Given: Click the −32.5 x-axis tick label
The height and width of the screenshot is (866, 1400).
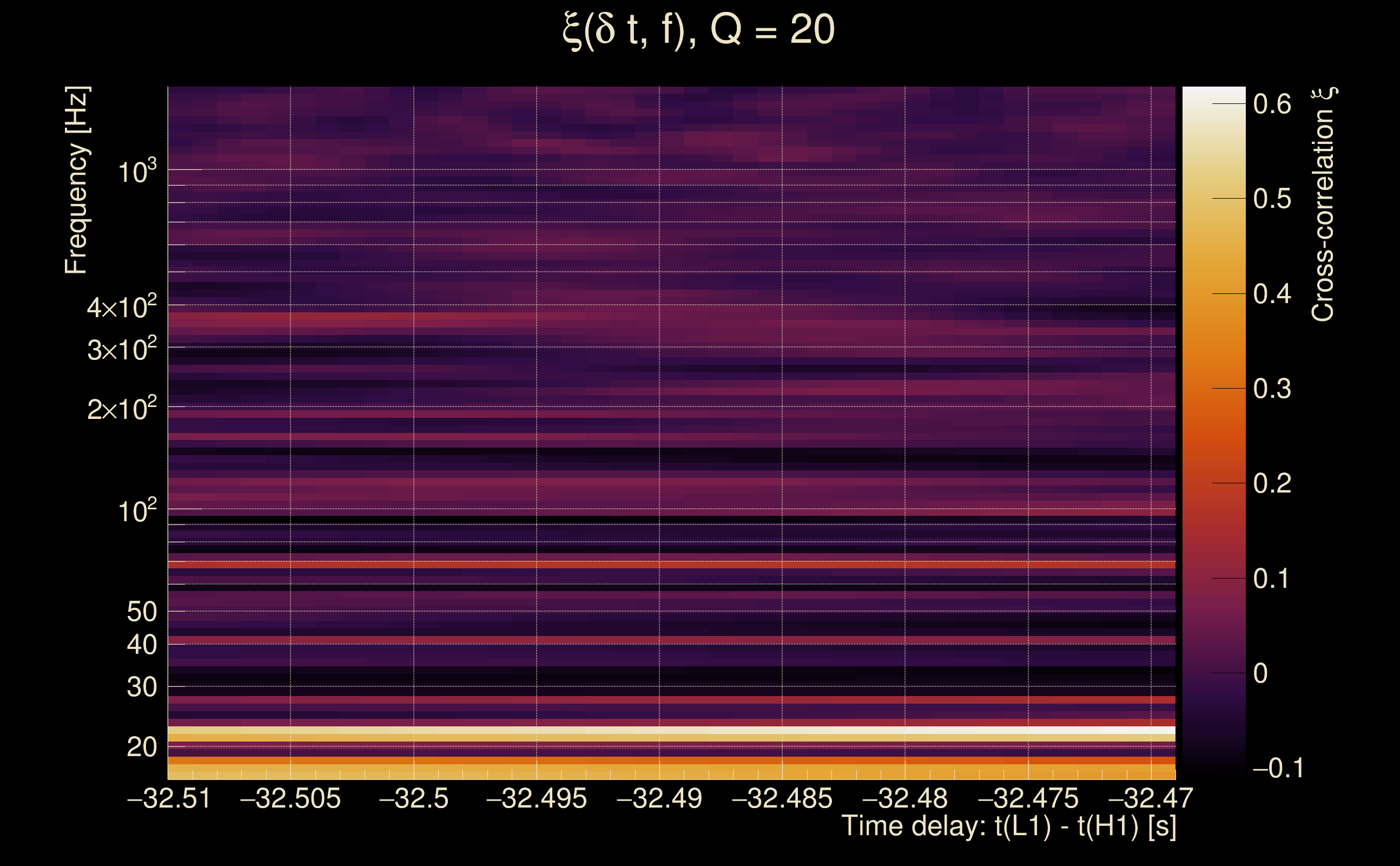Looking at the screenshot, I should click(x=414, y=798).
